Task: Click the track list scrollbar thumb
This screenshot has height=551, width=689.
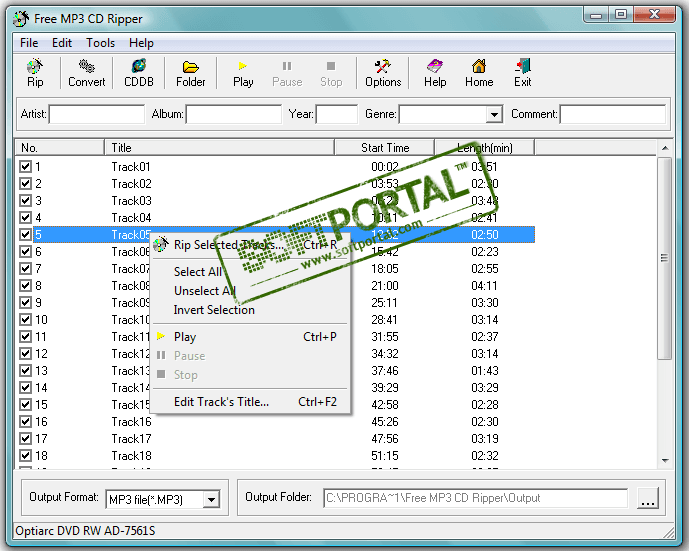Action: pos(665,258)
